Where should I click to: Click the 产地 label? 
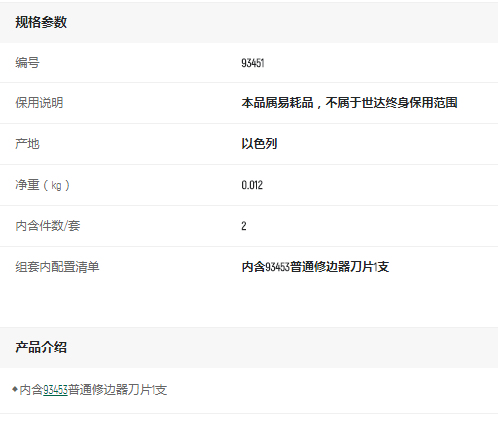[x=27, y=144]
